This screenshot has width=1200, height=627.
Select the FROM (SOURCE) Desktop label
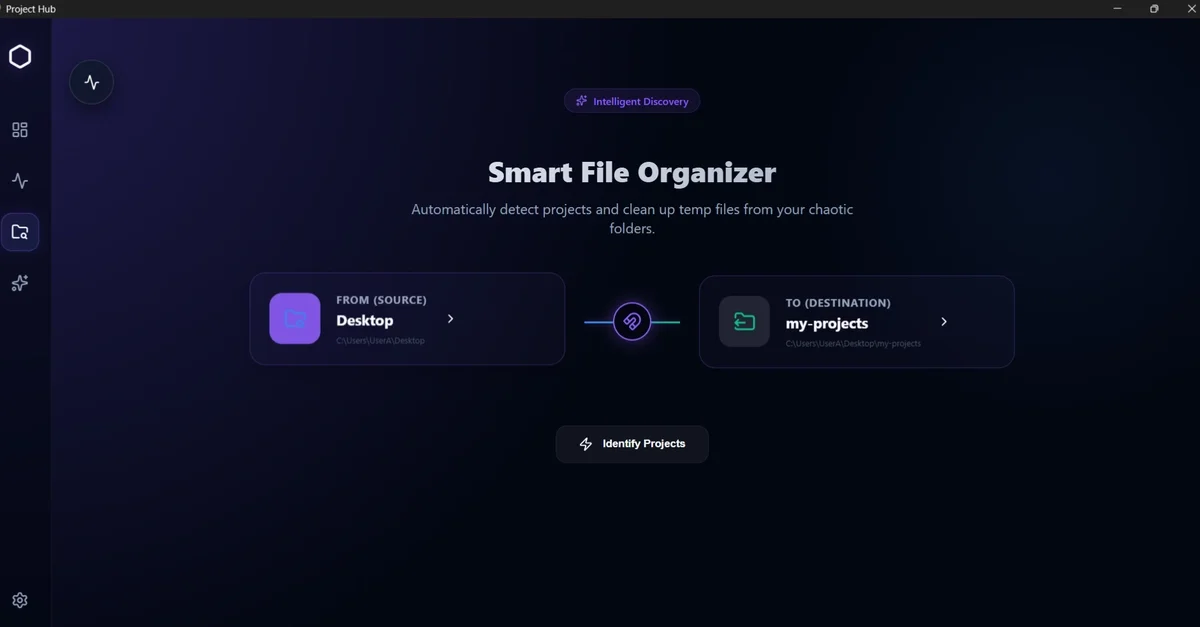pyautogui.click(x=365, y=320)
